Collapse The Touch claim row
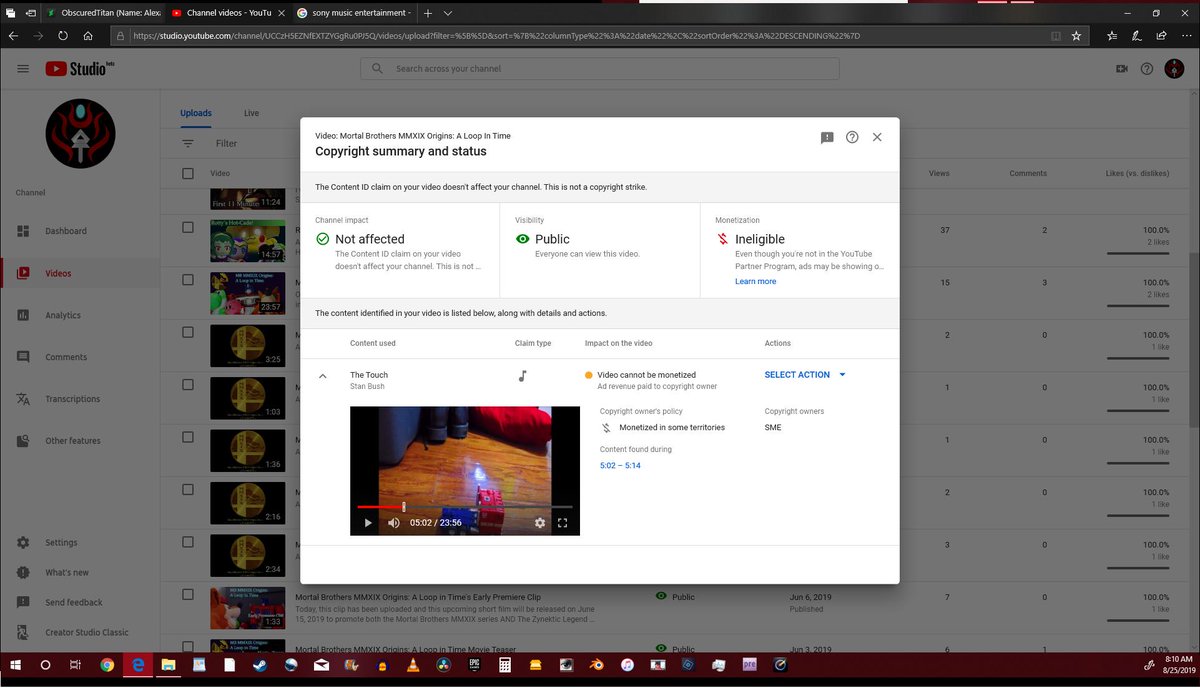Viewport: 1200px width, 688px height. point(322,376)
